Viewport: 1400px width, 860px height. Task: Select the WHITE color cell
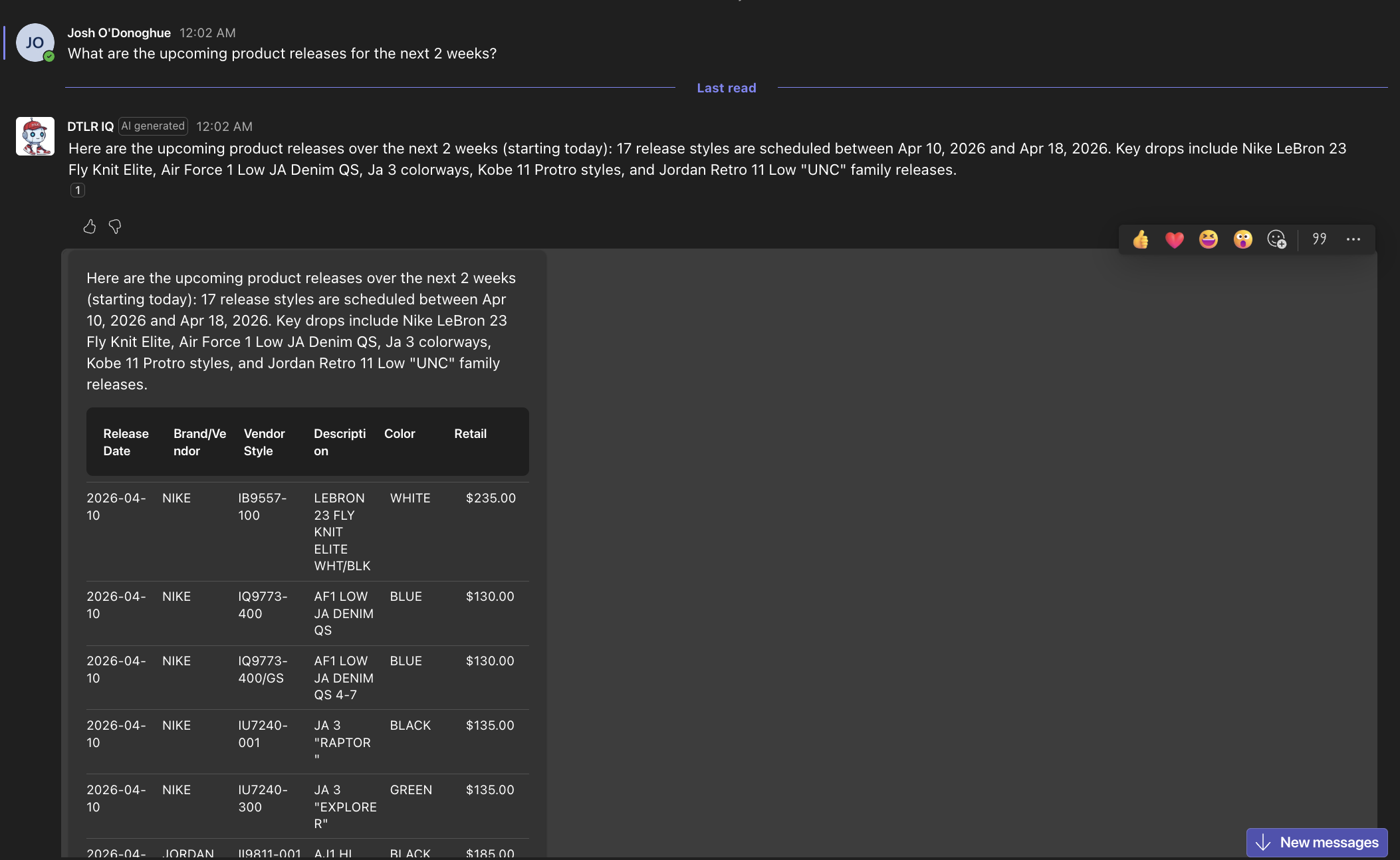(x=410, y=498)
